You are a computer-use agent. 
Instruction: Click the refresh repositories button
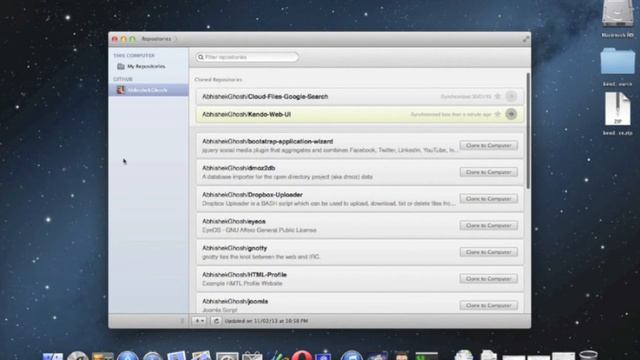[x=216, y=321]
